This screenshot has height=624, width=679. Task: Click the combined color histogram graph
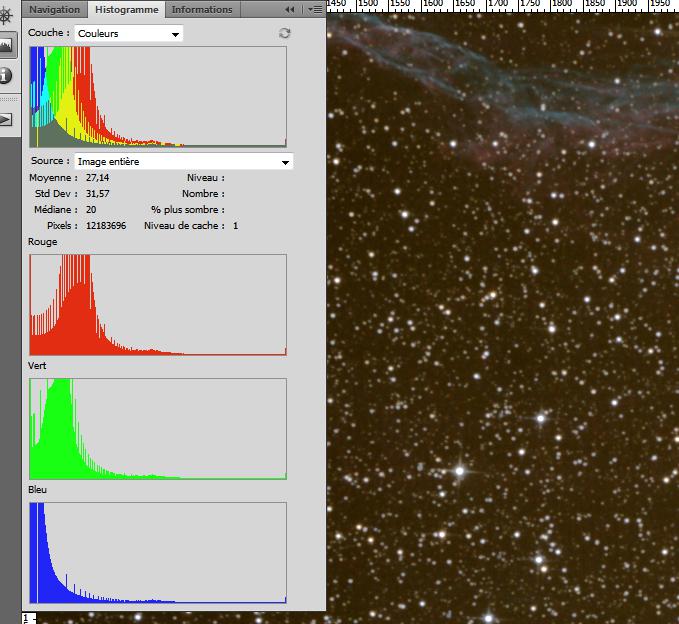pos(158,97)
